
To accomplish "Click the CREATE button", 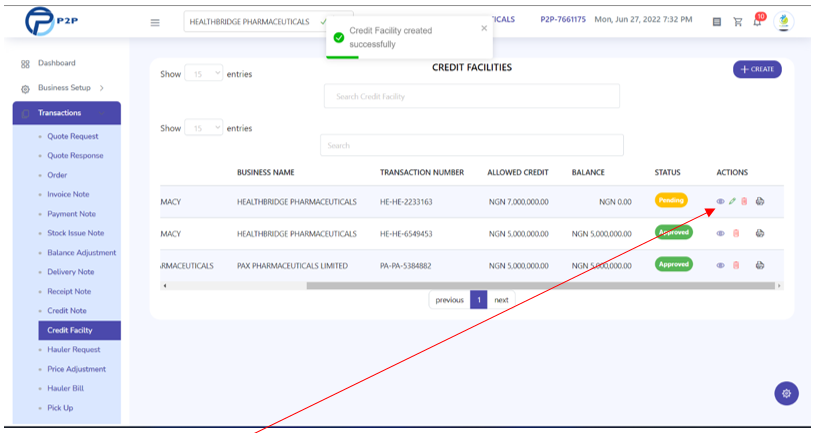I will point(757,69).
